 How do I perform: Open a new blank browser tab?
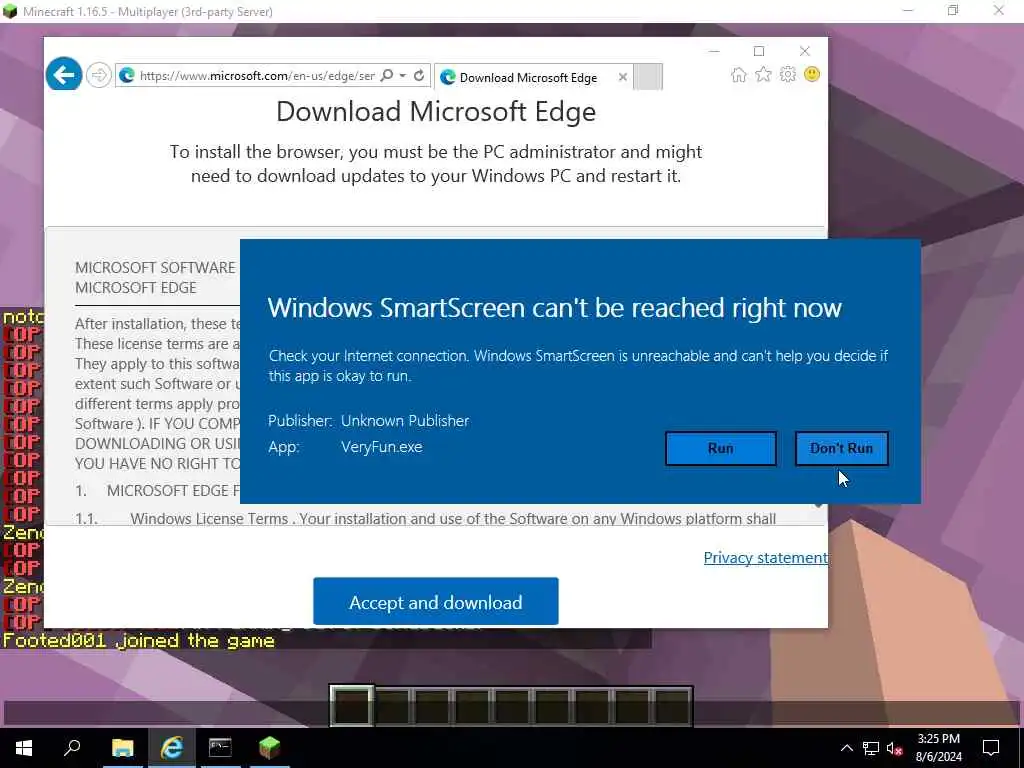tap(648, 77)
